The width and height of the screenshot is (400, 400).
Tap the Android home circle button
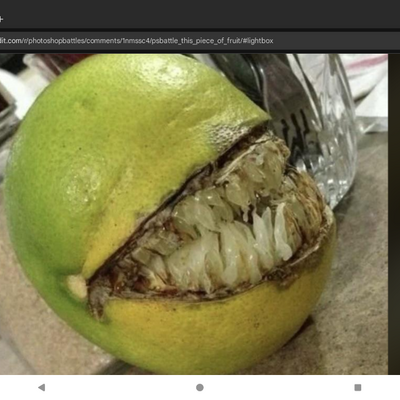pos(200,387)
